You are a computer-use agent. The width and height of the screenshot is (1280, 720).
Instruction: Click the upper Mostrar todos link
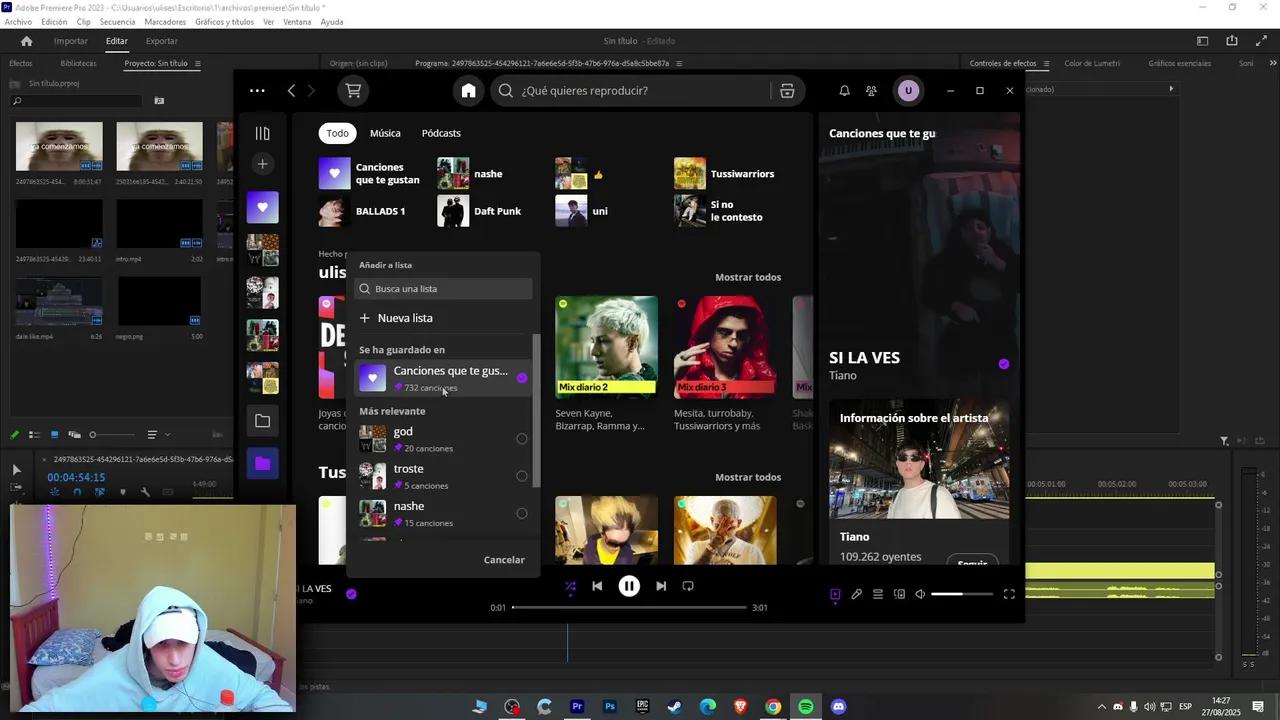click(748, 277)
